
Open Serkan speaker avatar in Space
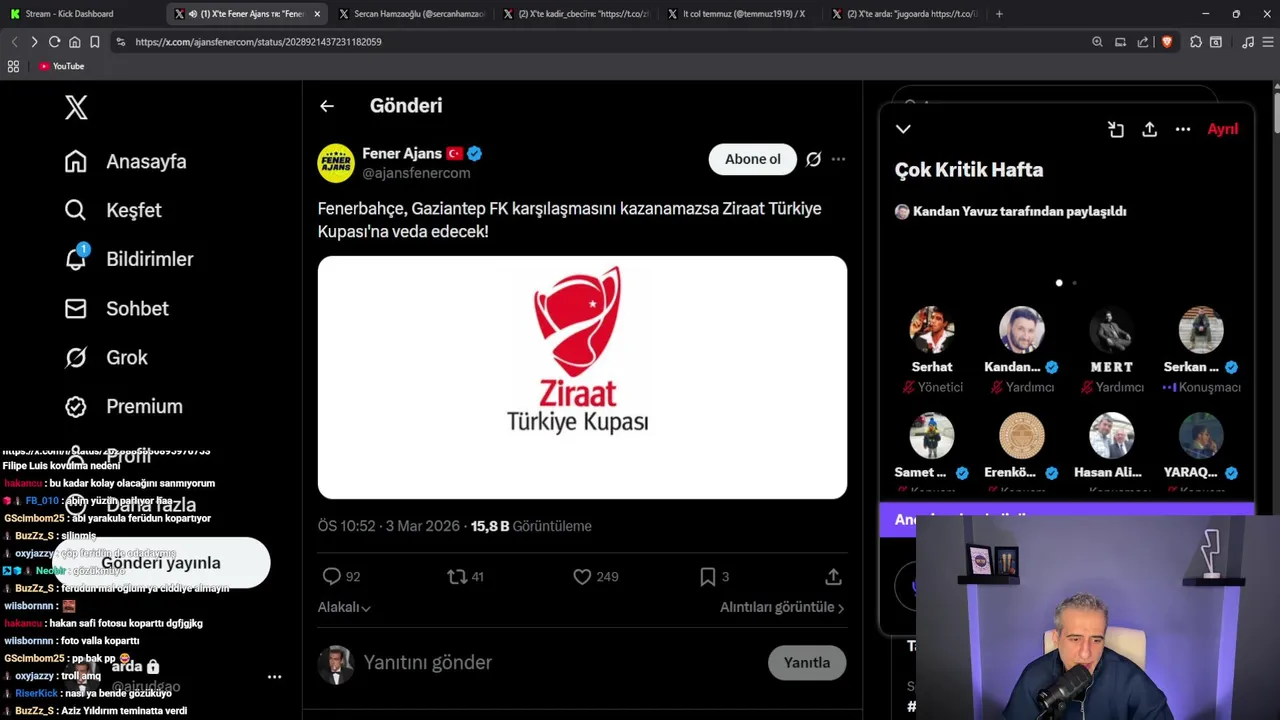click(x=1201, y=330)
